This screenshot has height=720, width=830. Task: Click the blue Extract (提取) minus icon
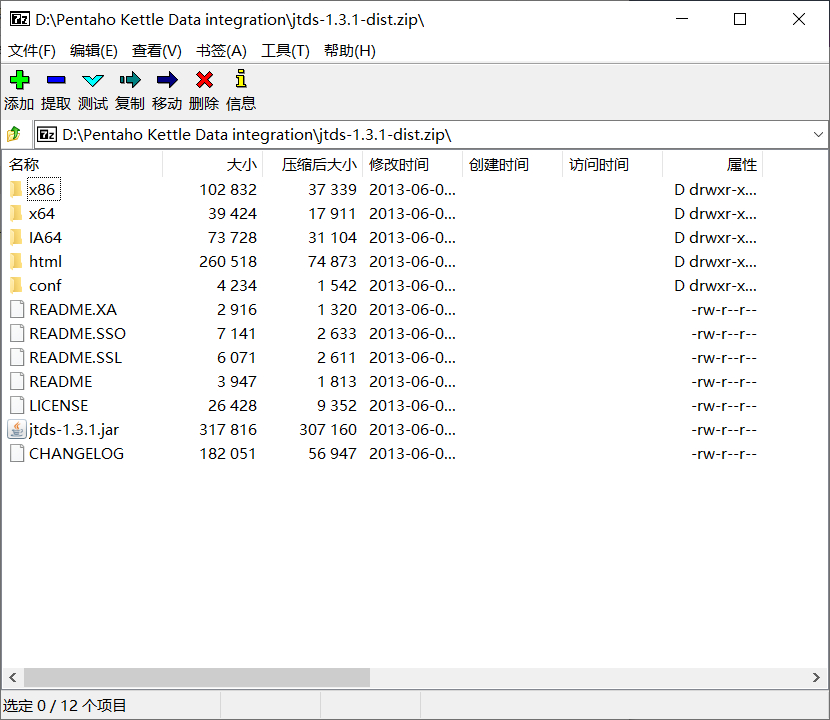(x=56, y=81)
